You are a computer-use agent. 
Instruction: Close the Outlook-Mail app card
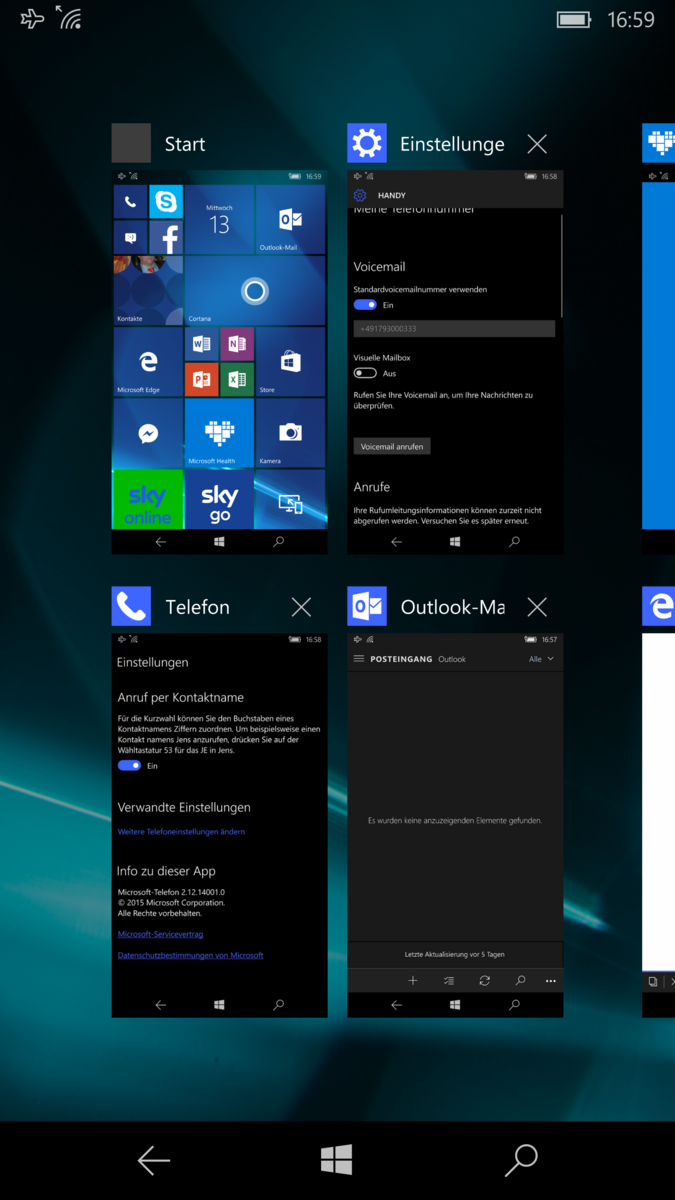pyautogui.click(x=537, y=607)
